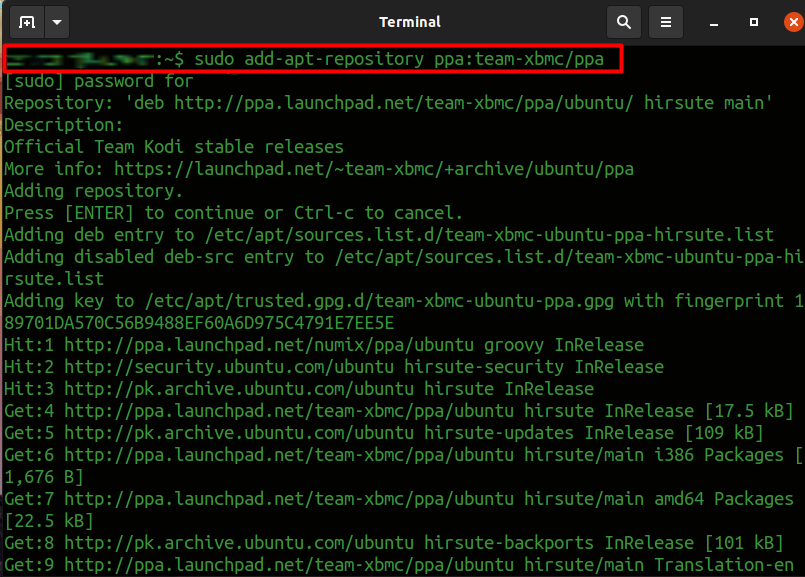Click the 'Get:6' i386 Packages line
Viewport: 805px width, 577px height.
coord(403,455)
